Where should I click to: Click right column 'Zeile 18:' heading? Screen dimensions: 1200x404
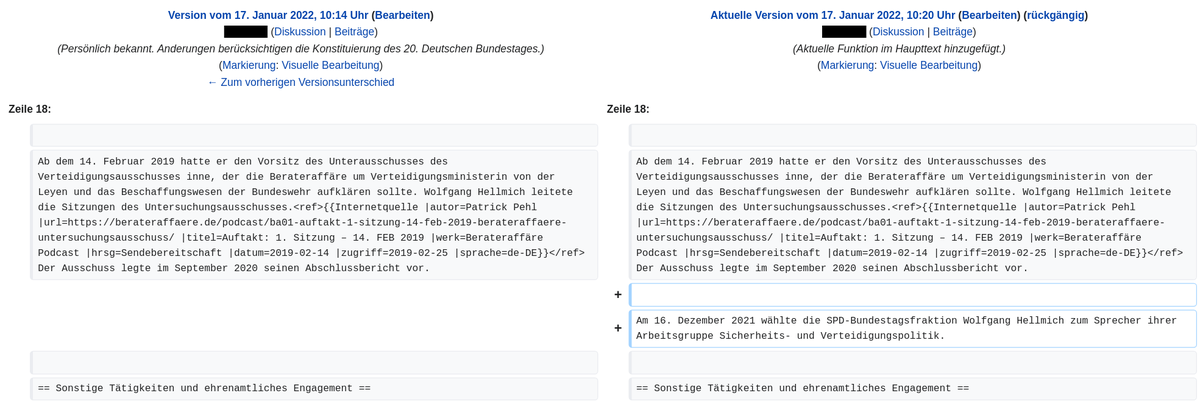pyautogui.click(x=628, y=109)
